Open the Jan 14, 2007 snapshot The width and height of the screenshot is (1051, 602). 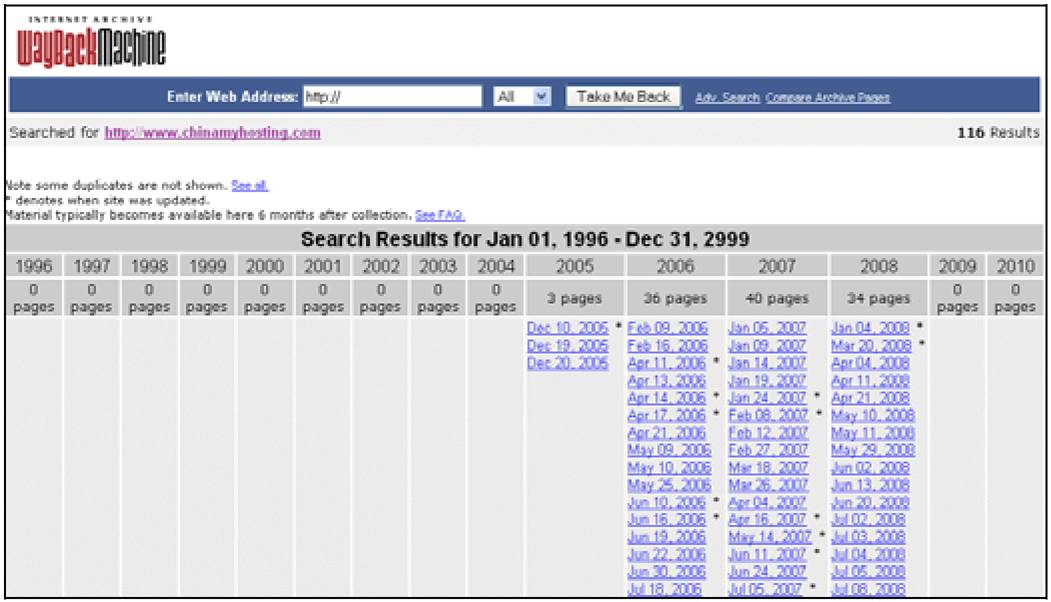pyautogui.click(x=767, y=363)
